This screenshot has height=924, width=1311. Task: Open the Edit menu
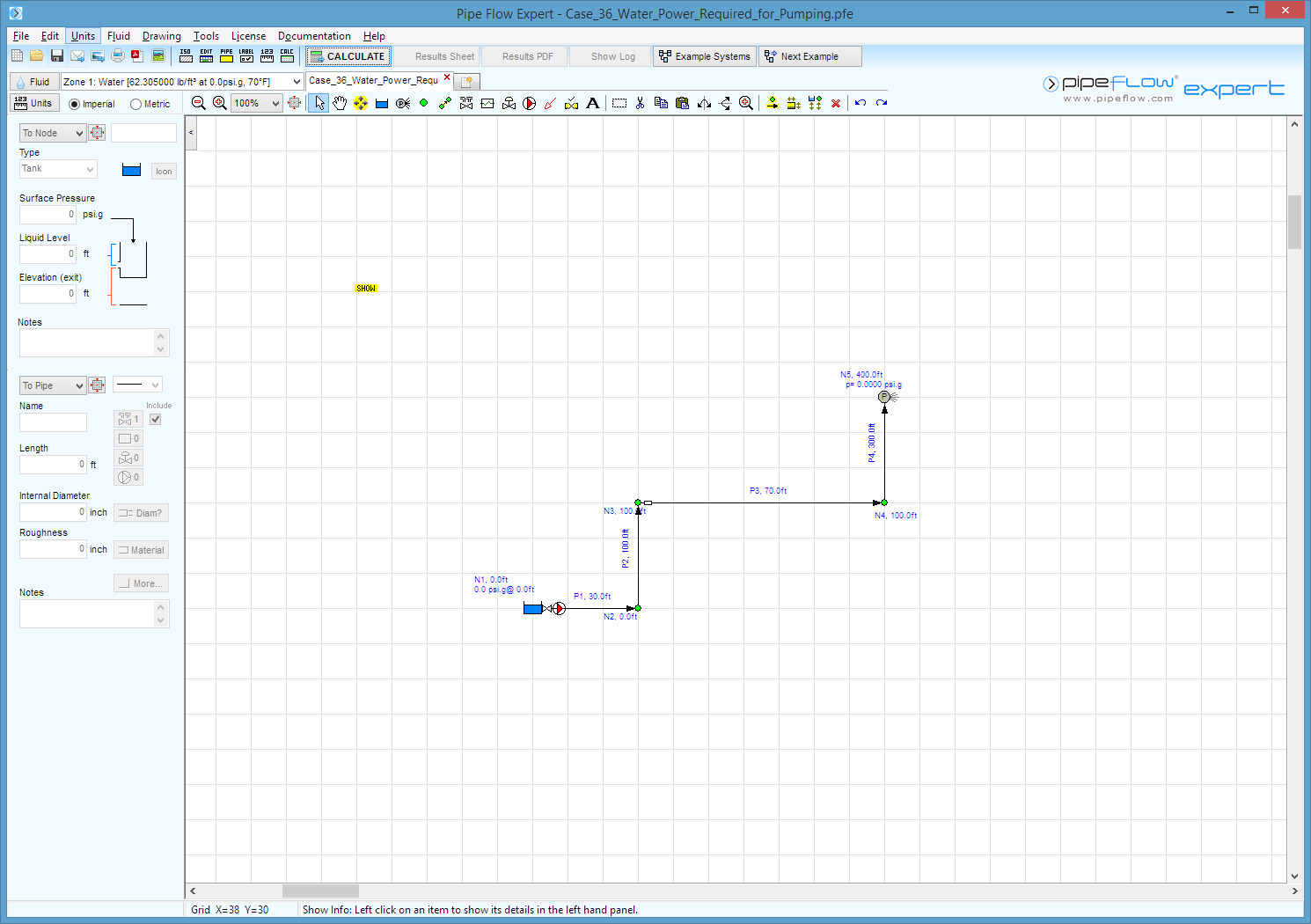pyautogui.click(x=50, y=36)
